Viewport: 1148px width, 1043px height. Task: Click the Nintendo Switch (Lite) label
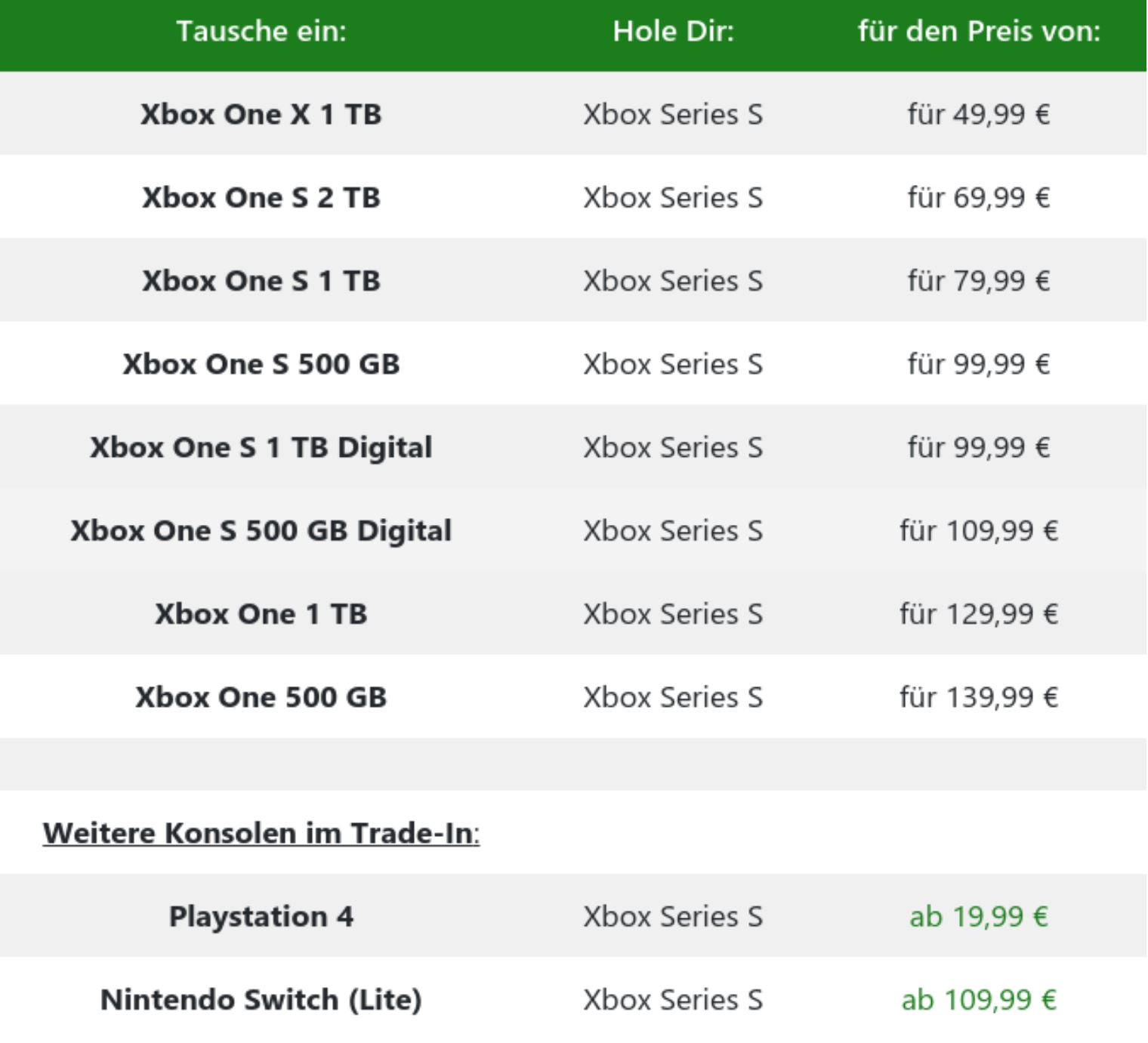pos(261,999)
